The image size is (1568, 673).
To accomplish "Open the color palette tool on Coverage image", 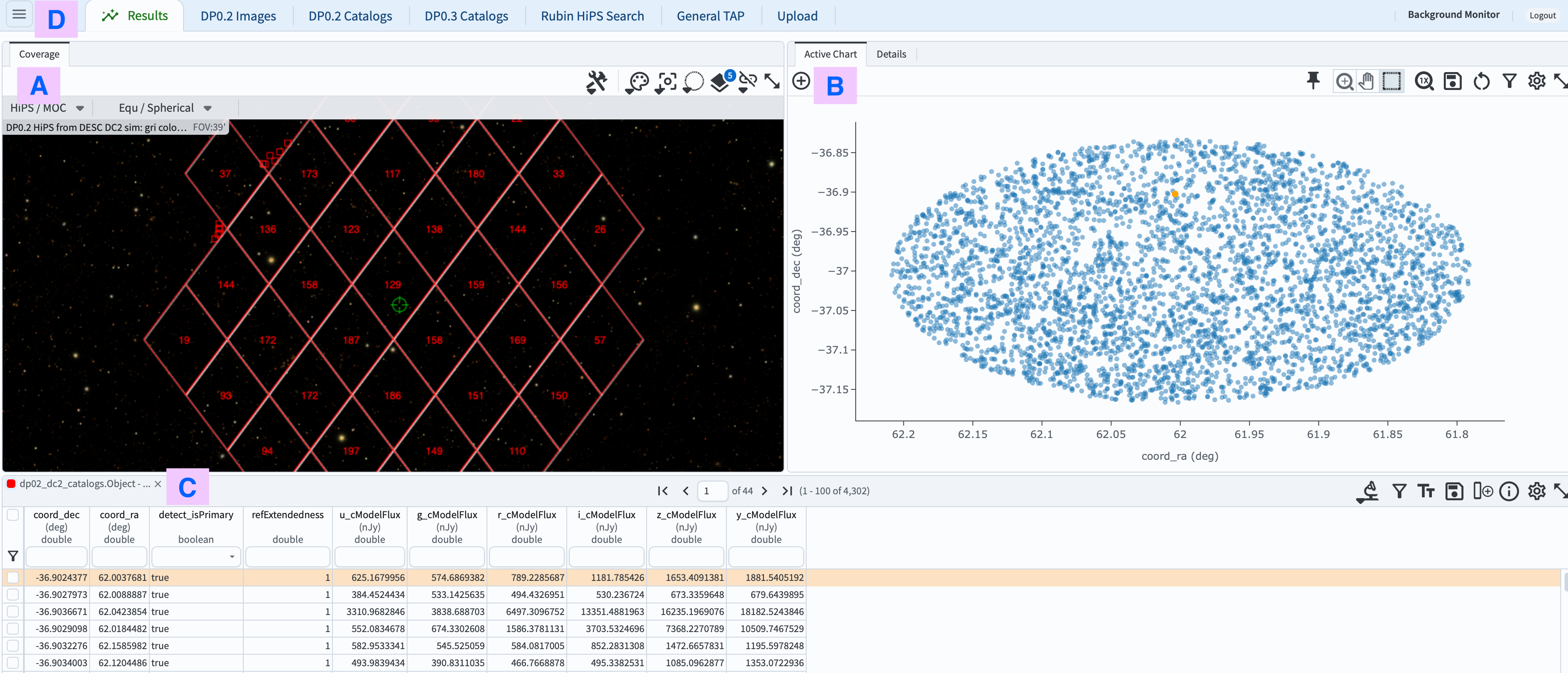I will pyautogui.click(x=637, y=81).
